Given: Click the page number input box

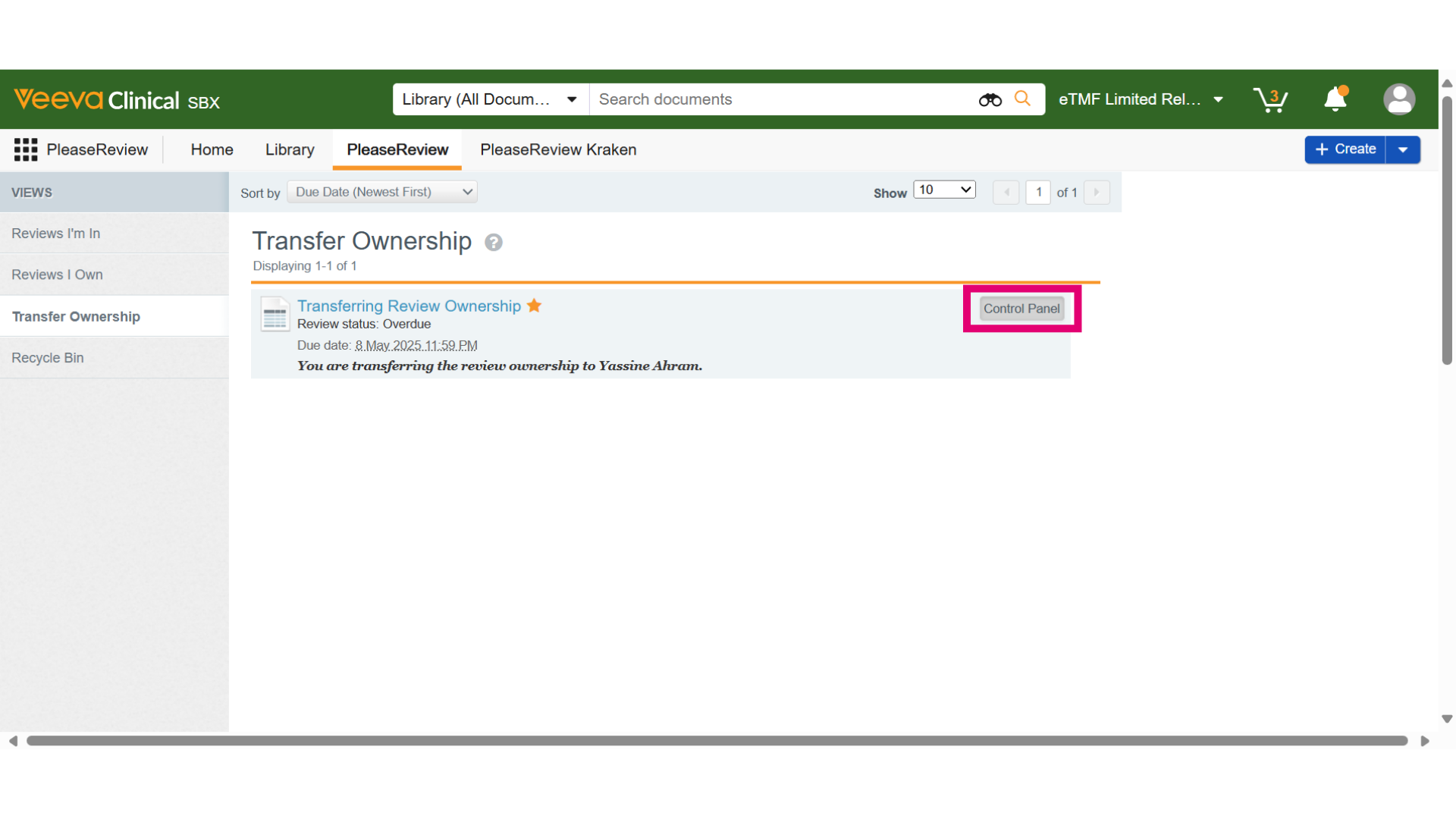Looking at the screenshot, I should (1038, 193).
